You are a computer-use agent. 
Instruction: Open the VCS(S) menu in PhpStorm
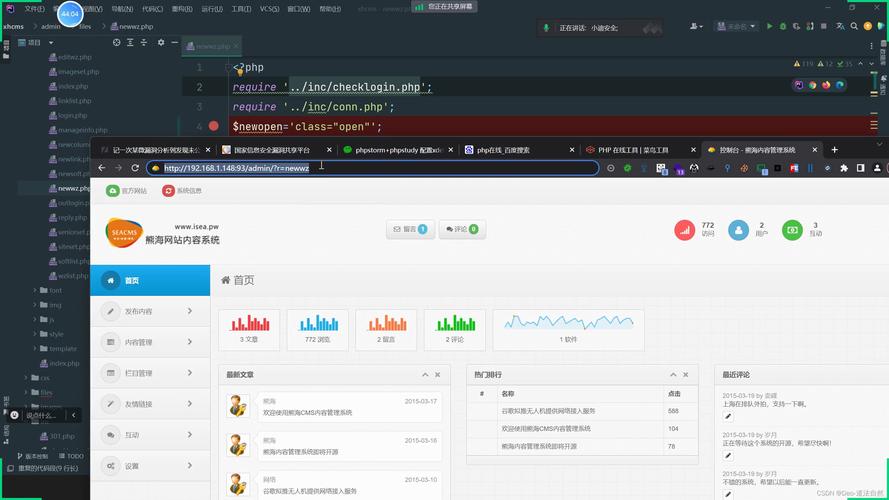269,8
